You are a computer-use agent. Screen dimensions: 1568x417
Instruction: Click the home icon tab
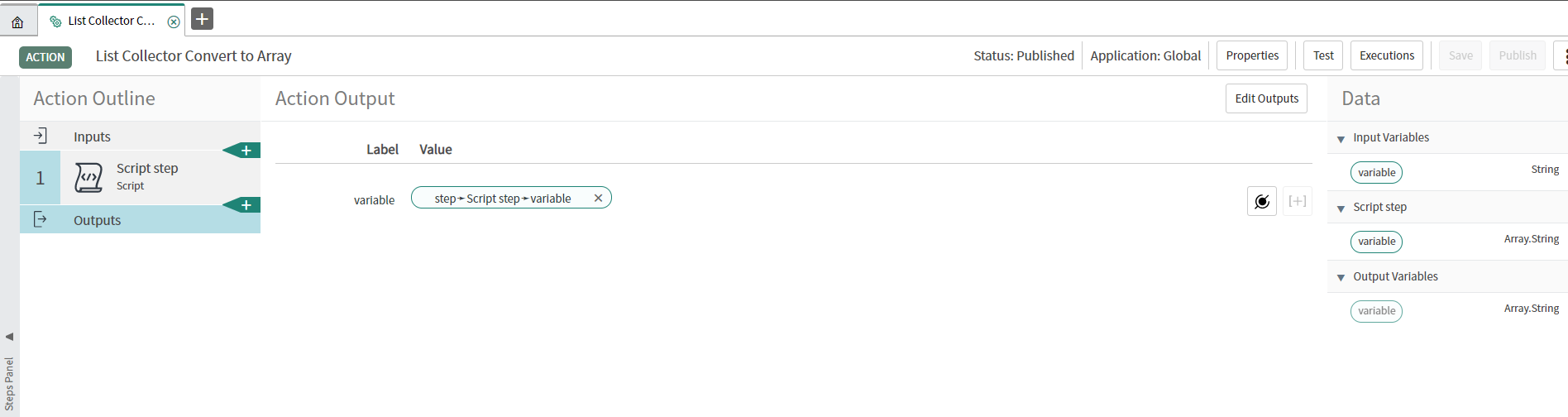17,22
